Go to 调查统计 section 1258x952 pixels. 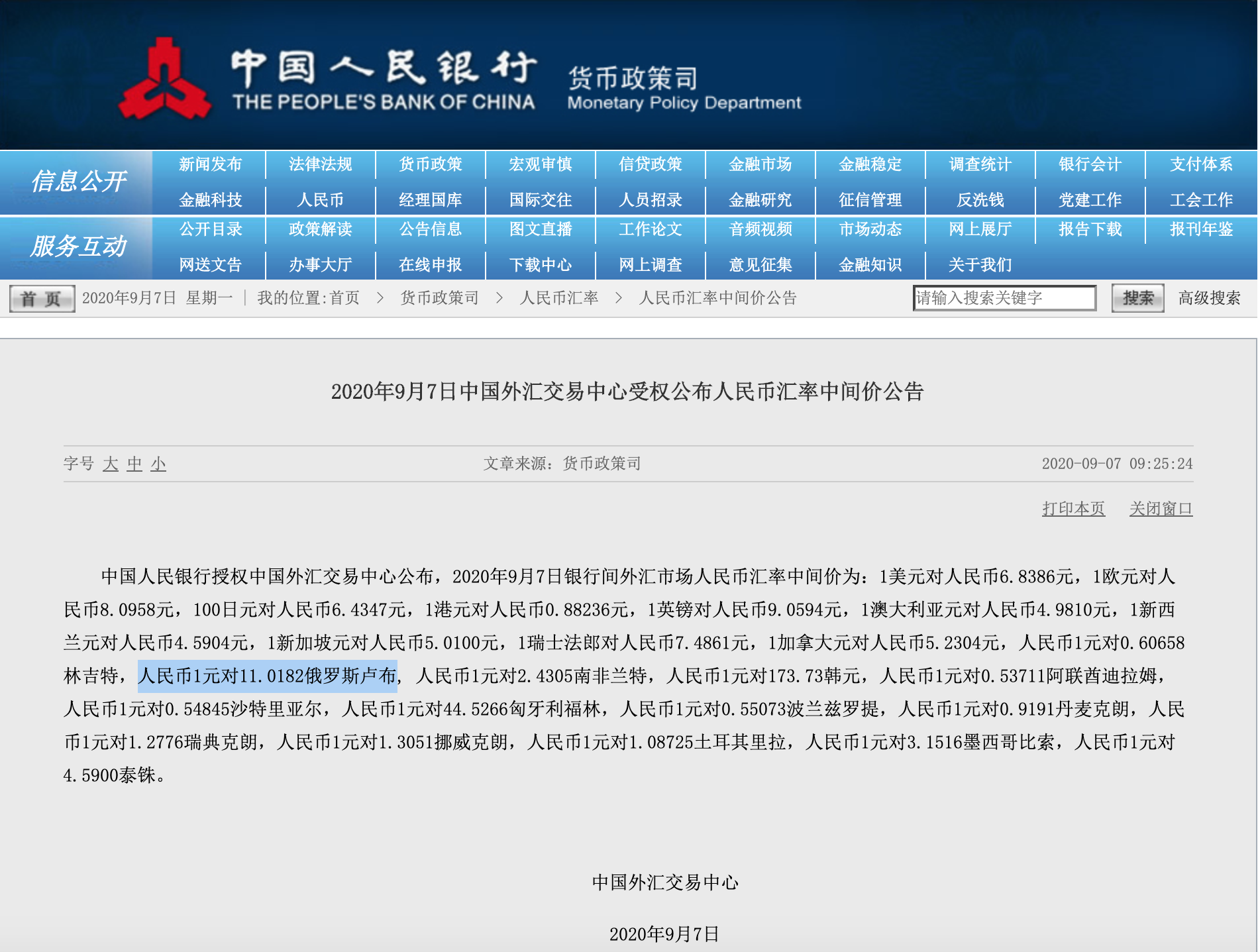[x=980, y=164]
